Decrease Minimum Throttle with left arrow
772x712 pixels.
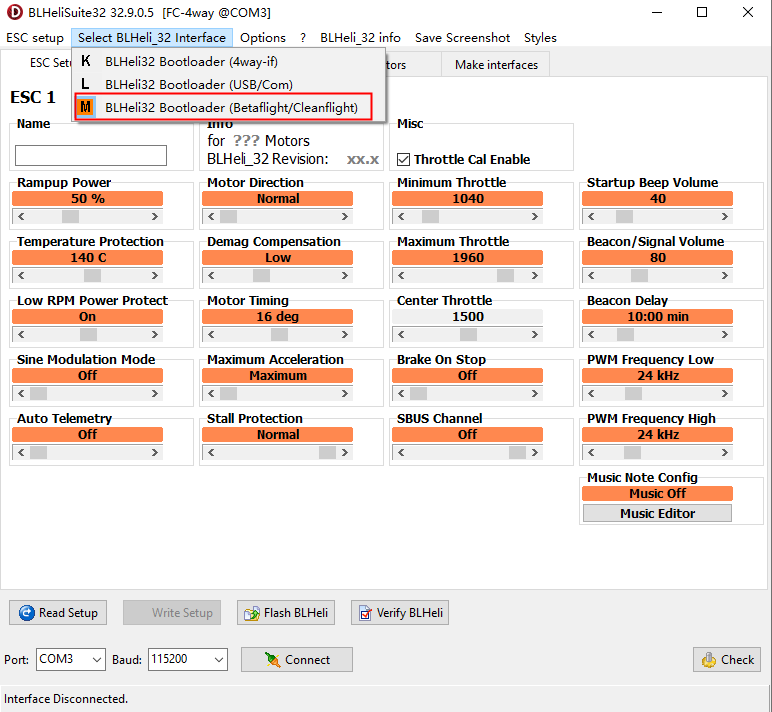click(x=401, y=217)
